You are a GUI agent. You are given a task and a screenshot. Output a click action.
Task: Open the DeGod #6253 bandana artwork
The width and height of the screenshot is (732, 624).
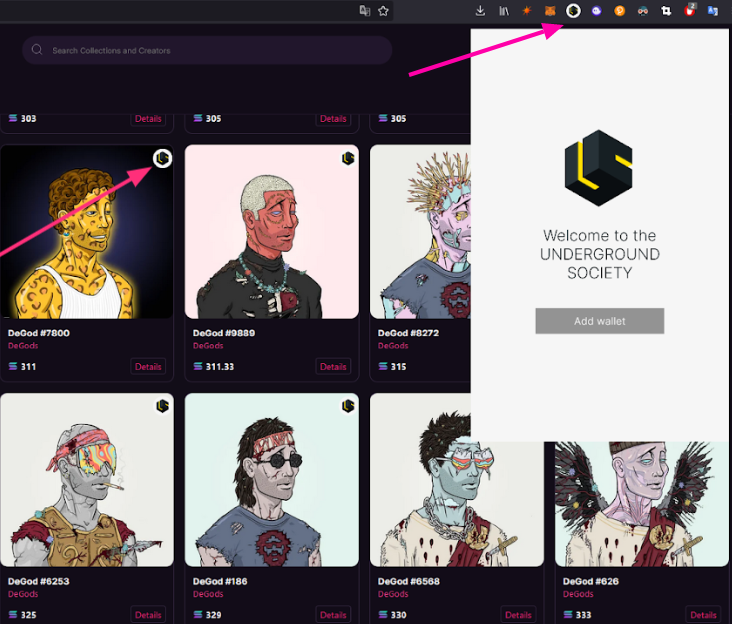click(87, 480)
